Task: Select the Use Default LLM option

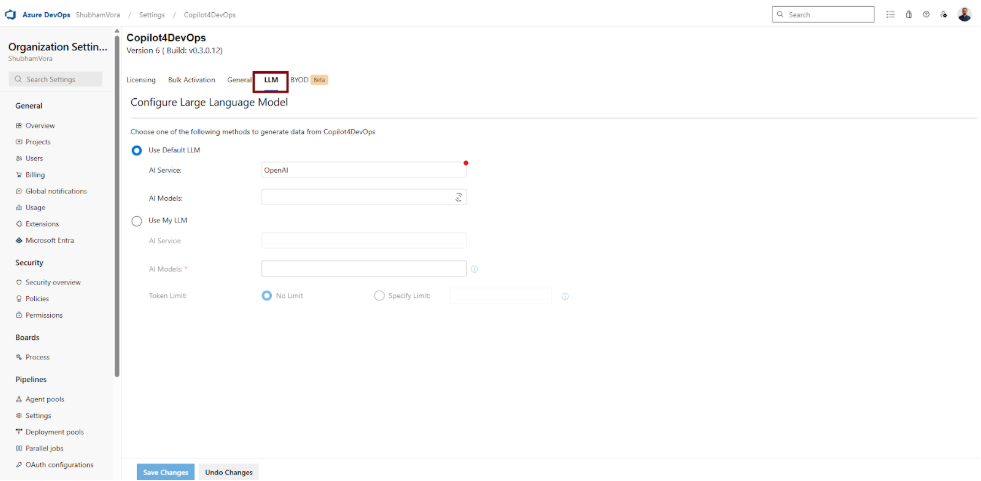Action: click(137, 150)
